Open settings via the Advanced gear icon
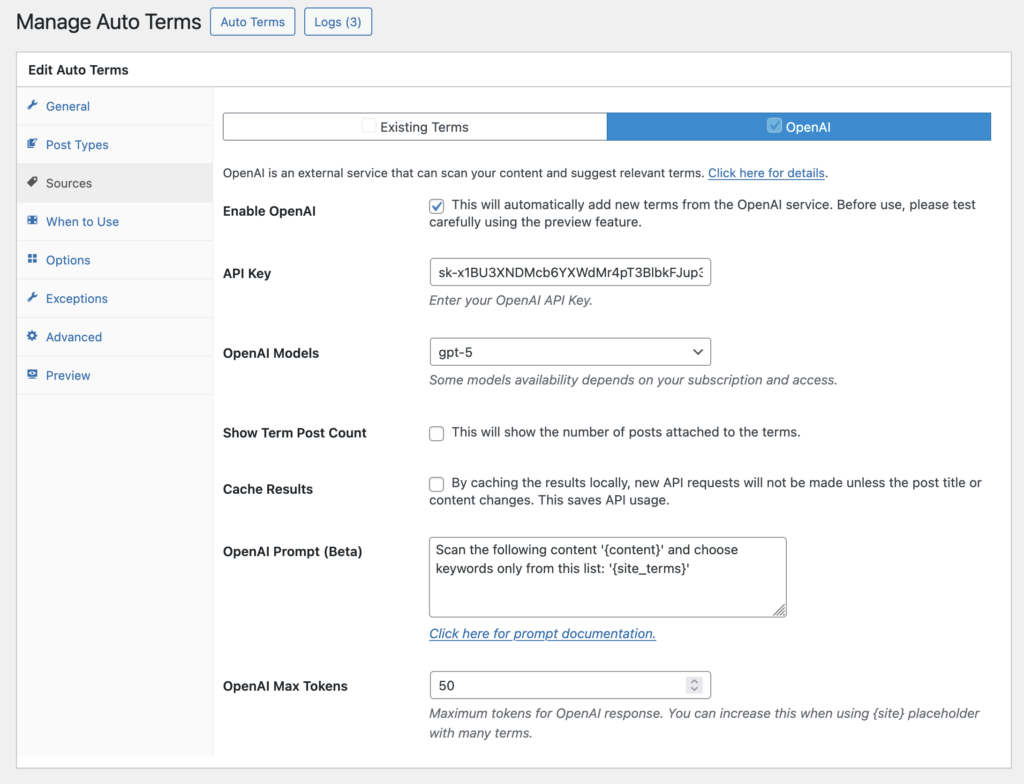Screen dimensions: 1024x784 tap(33, 337)
